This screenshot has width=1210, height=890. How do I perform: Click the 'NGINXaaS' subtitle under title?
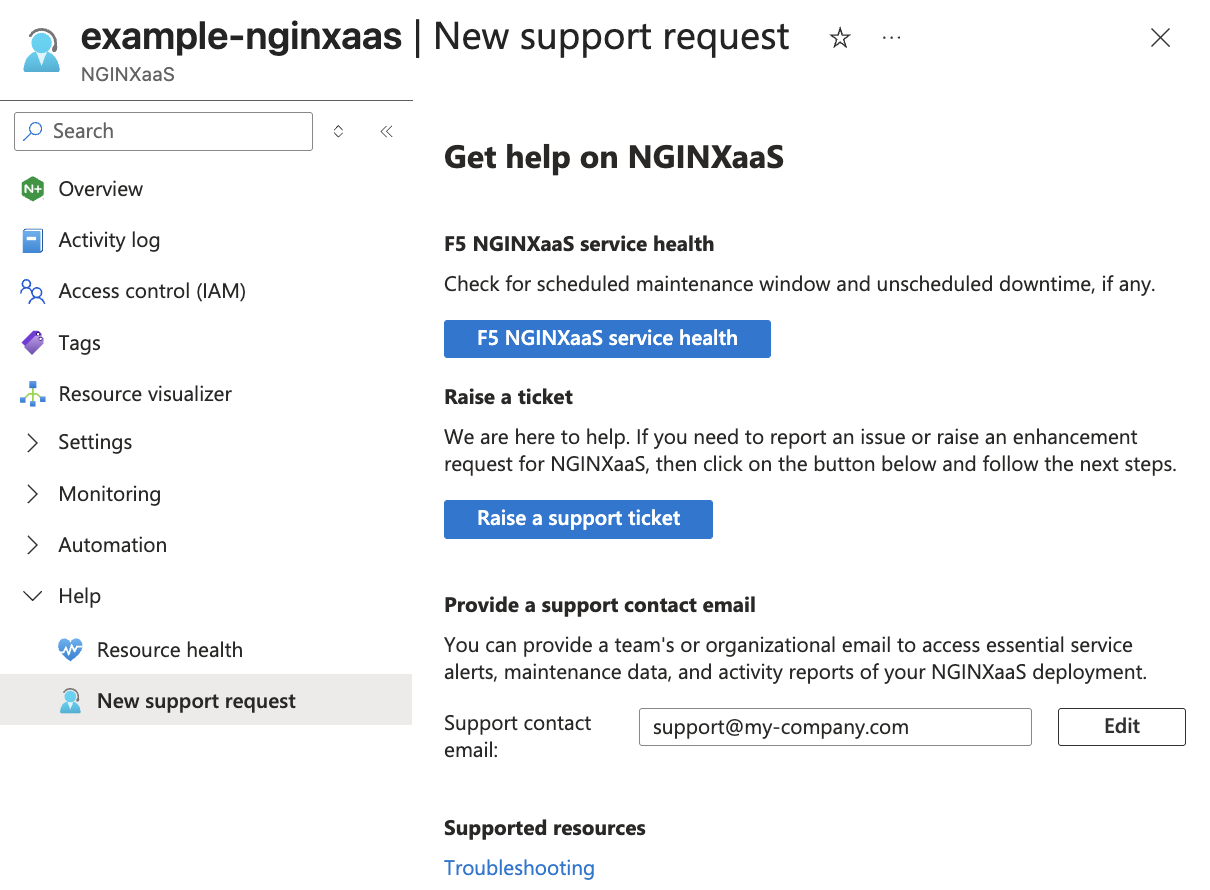tap(128, 75)
